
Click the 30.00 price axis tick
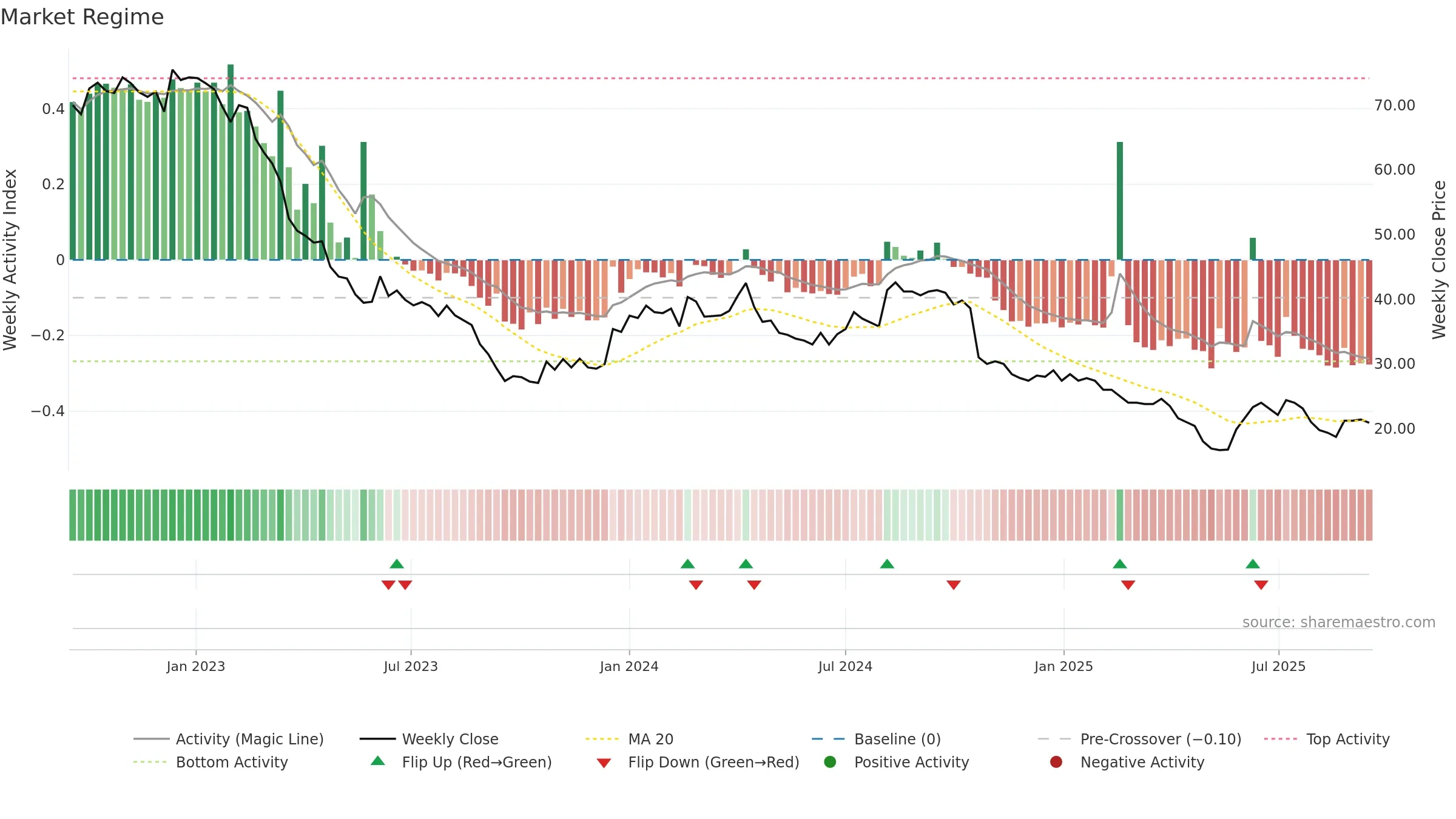(x=1395, y=364)
